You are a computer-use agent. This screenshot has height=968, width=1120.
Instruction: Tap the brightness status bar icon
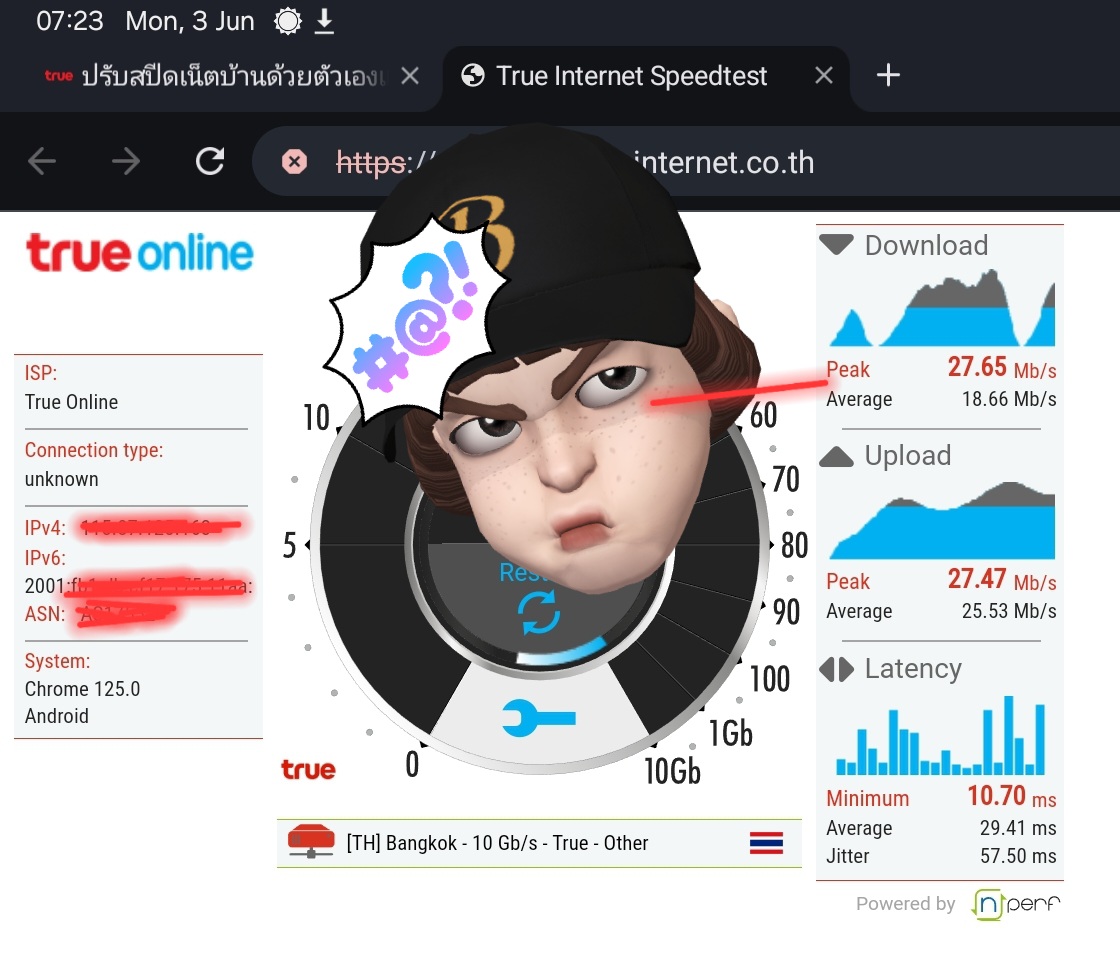tap(288, 21)
